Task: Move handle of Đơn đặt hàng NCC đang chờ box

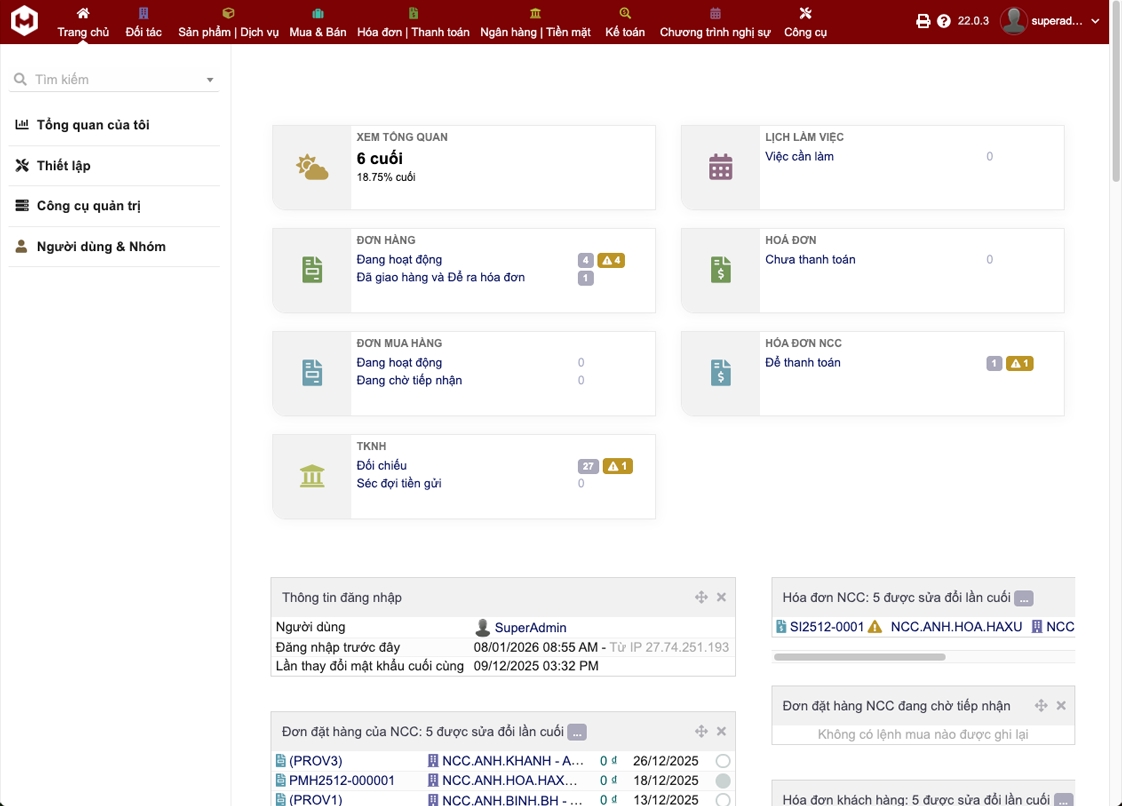Action: click(x=1041, y=705)
